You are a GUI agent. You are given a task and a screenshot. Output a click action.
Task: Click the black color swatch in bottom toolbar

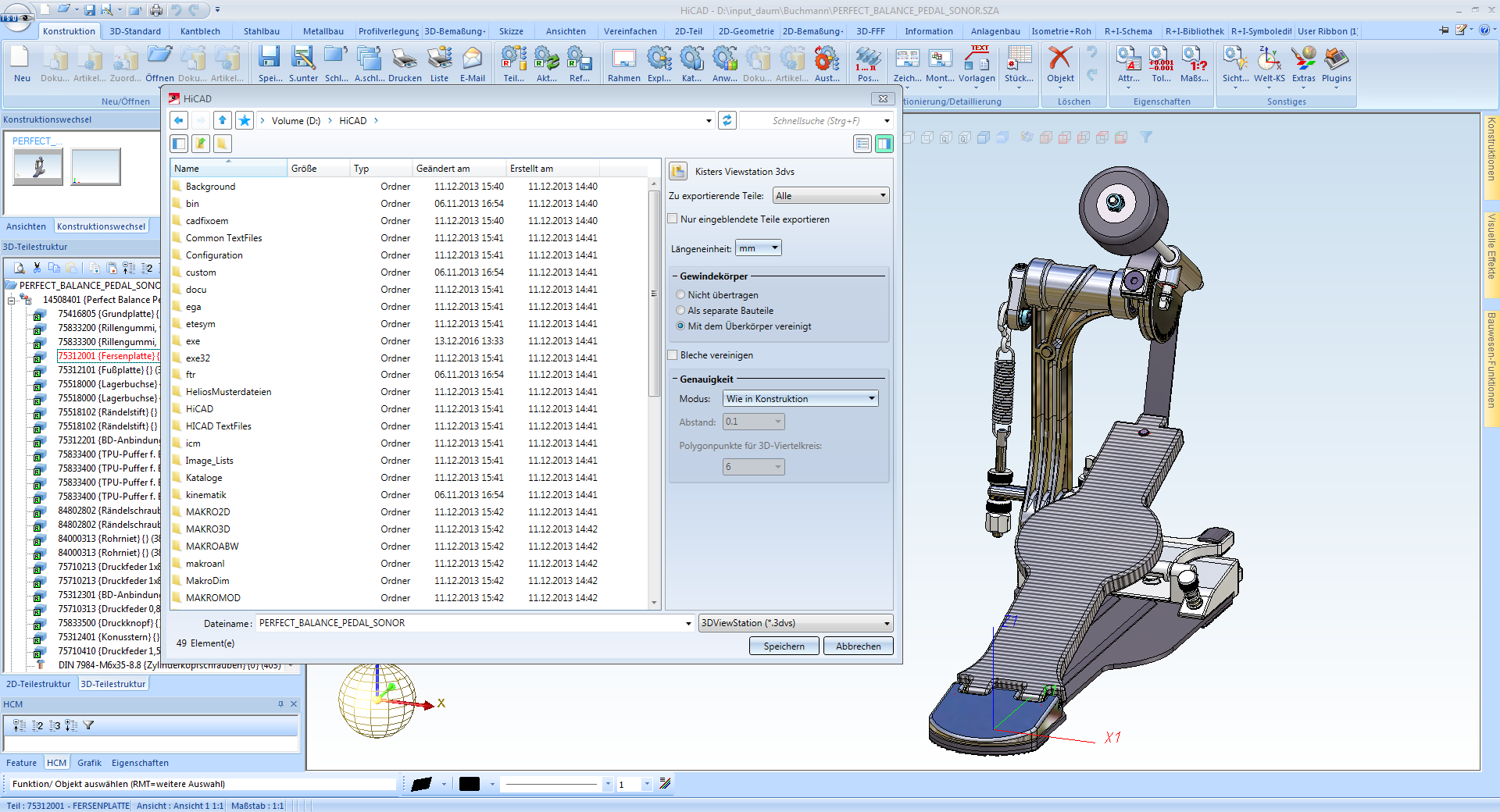470,784
